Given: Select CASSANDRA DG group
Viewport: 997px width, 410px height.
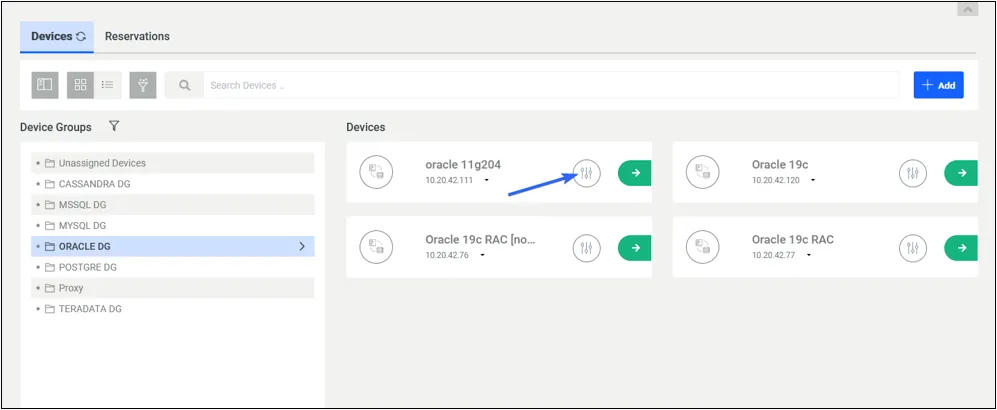Looking at the screenshot, I should (172, 184).
